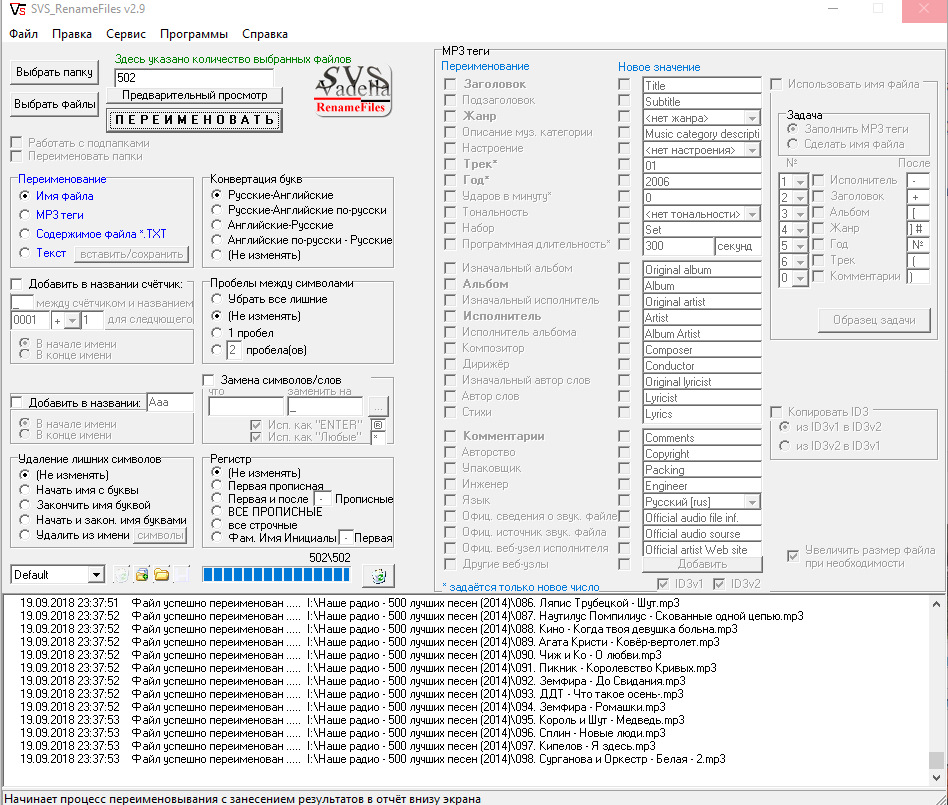Click the greyed recycle icon beside Default dropdown

click(x=122, y=575)
